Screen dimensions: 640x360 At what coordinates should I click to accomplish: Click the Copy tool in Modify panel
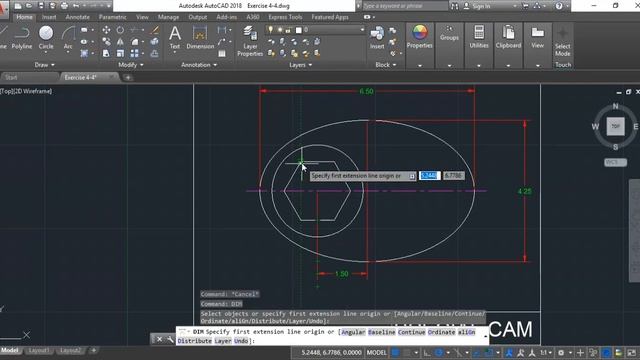(106, 42)
